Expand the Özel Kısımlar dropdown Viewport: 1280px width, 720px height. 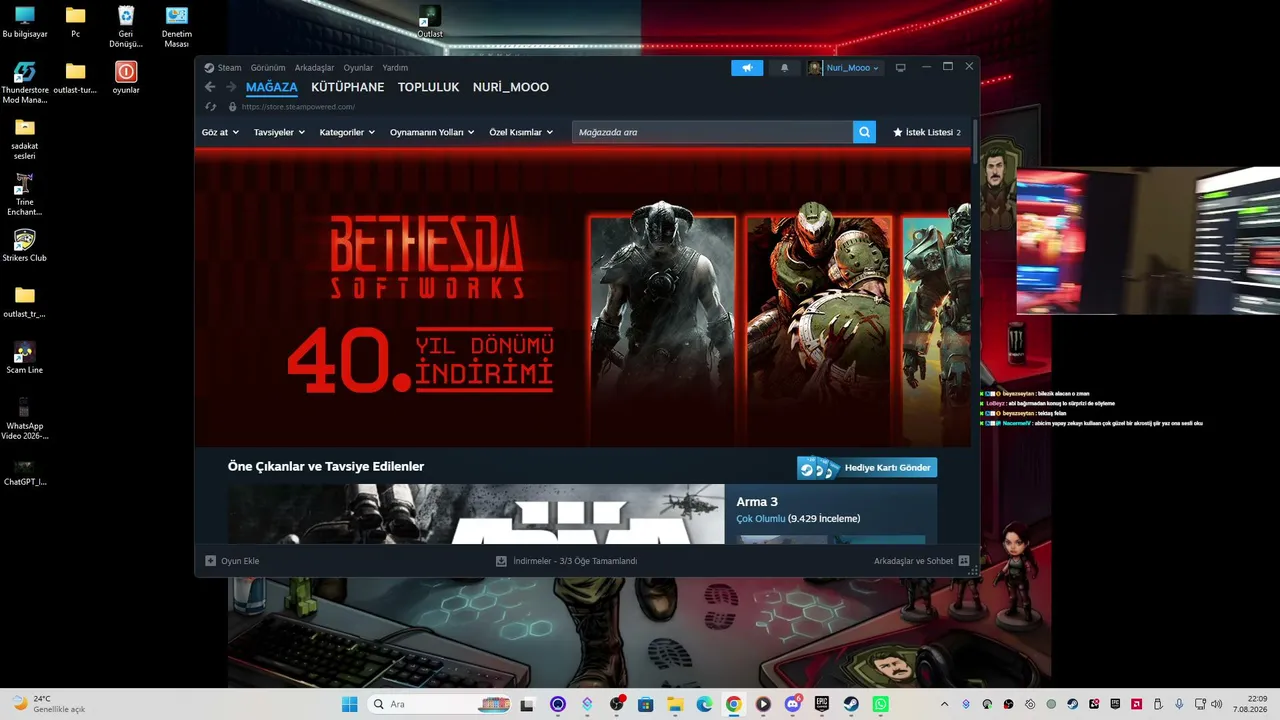click(x=521, y=132)
